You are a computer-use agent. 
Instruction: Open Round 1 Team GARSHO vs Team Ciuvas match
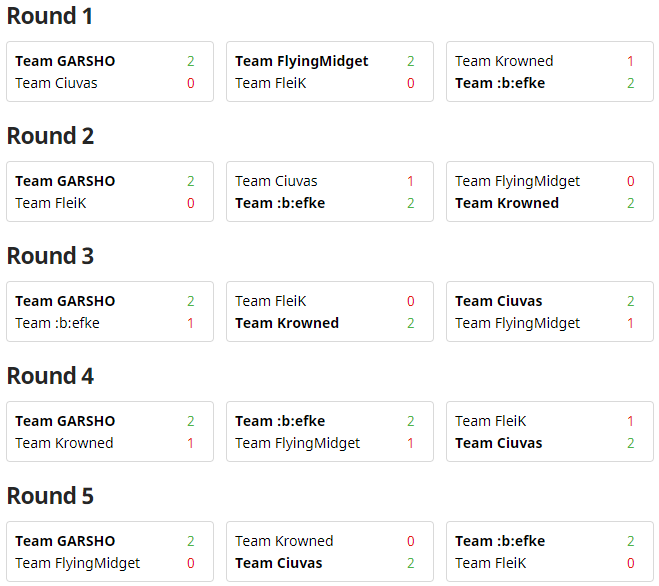[x=110, y=71]
